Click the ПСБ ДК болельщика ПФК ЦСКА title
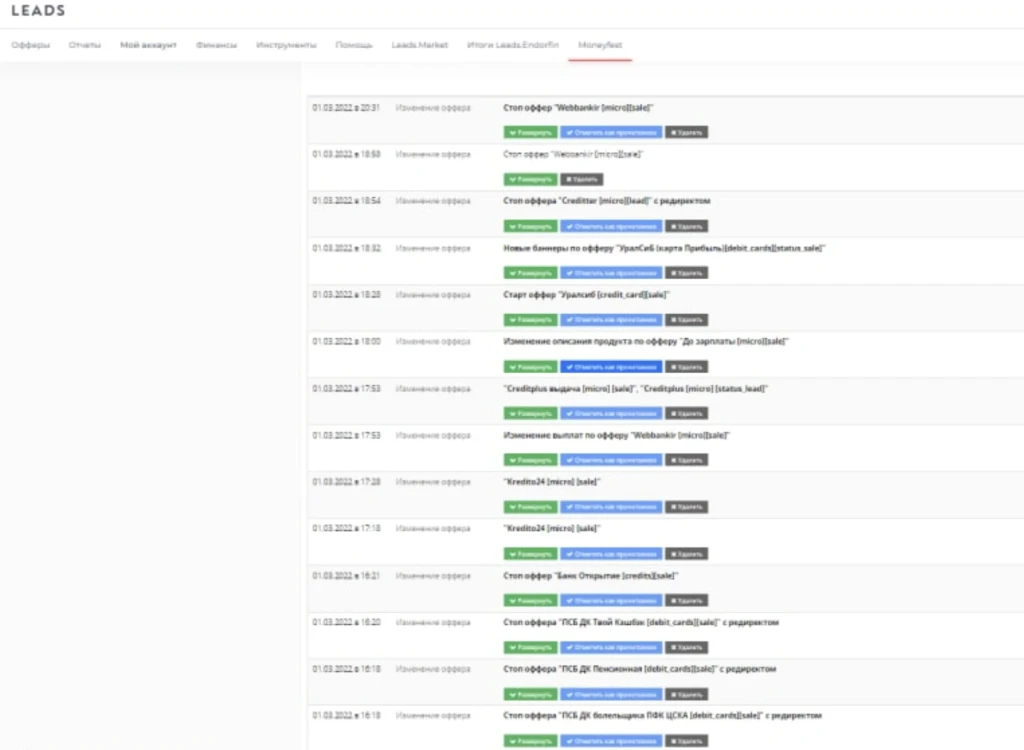Viewport: 1024px width, 750px height. tap(662, 715)
